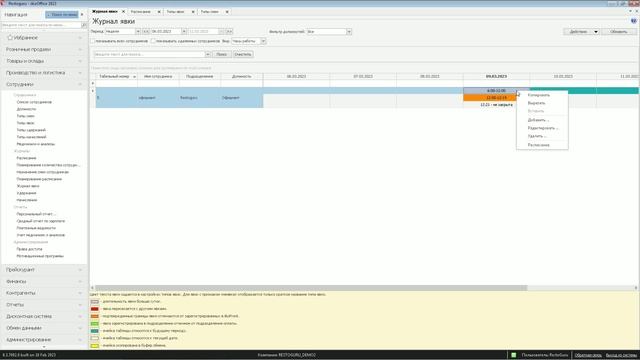Open Журнал явок in the sidebar
640x360 pixels.
pos(28,186)
